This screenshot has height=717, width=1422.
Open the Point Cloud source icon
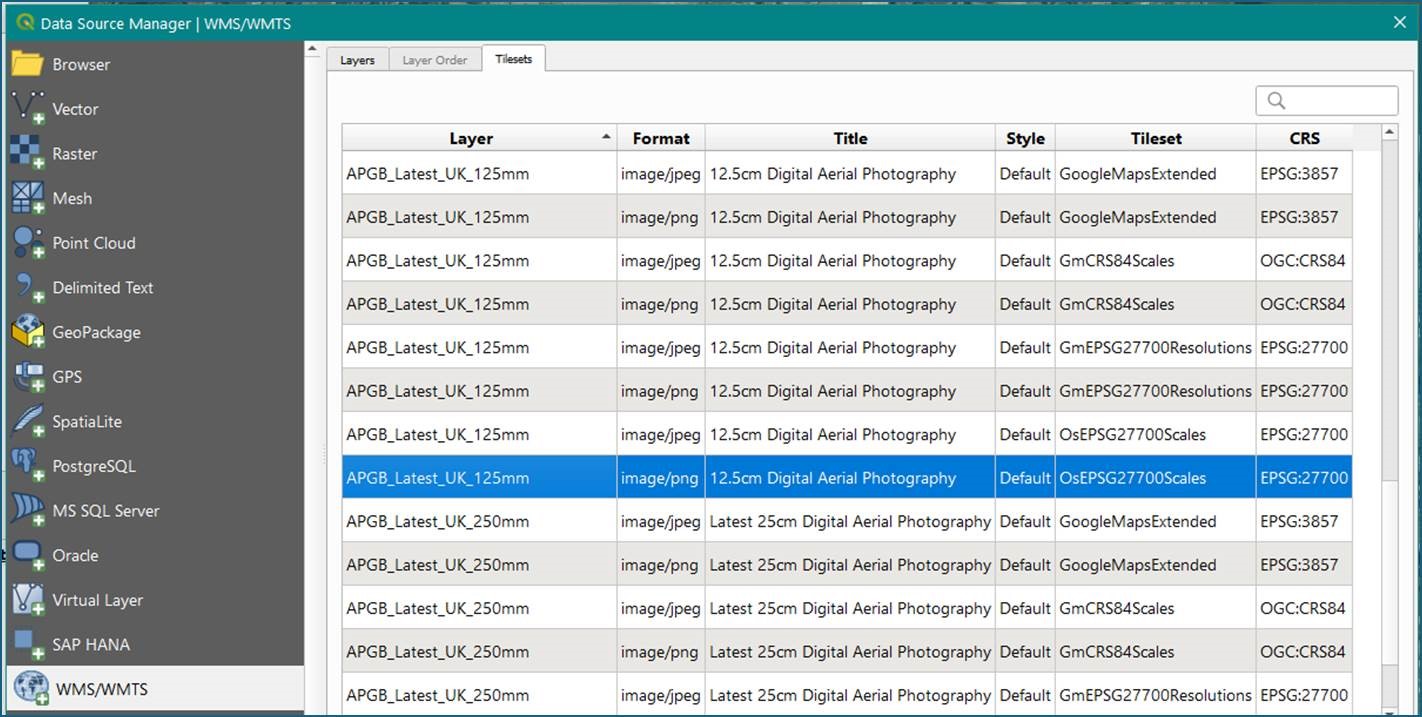point(28,243)
